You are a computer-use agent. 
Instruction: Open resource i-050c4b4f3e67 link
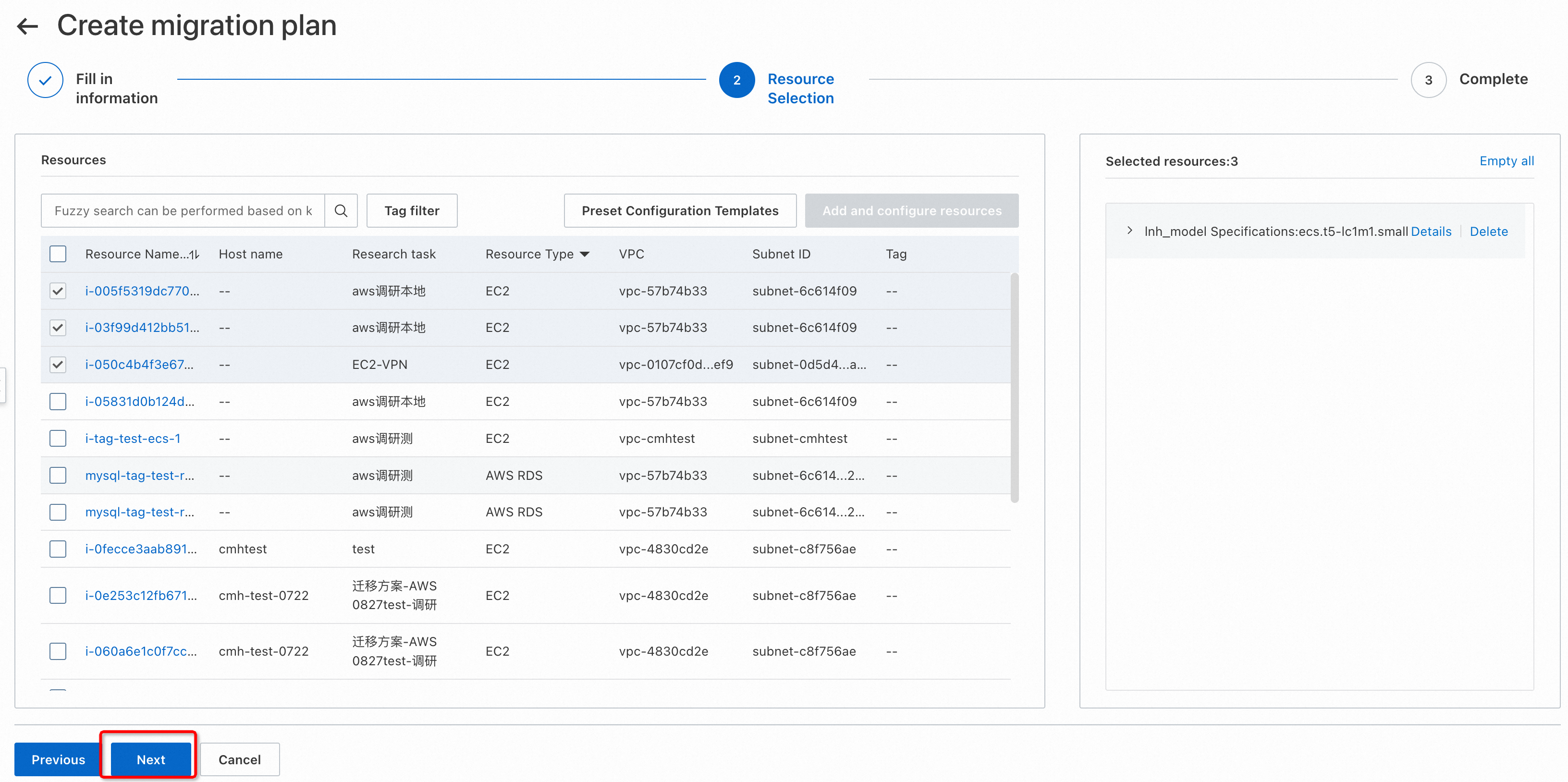[x=139, y=365]
